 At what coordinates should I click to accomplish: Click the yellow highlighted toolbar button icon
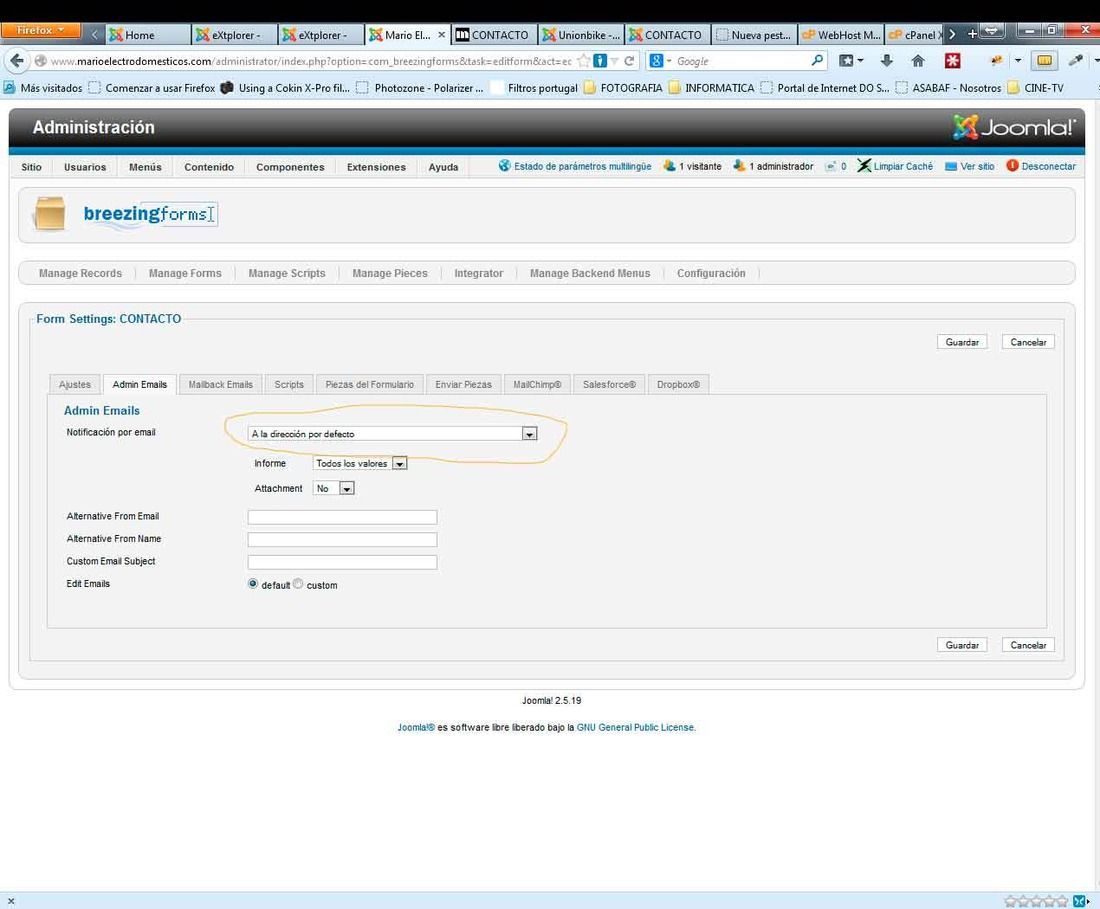pos(1044,61)
